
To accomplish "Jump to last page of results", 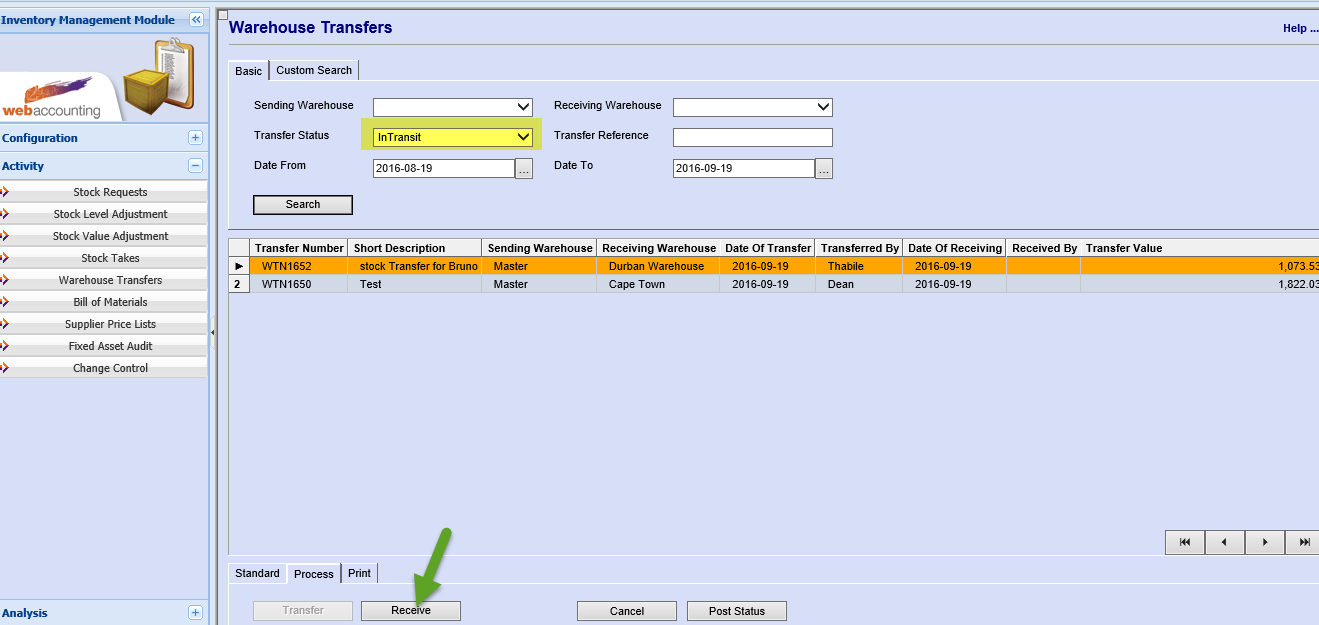I will [1304, 542].
